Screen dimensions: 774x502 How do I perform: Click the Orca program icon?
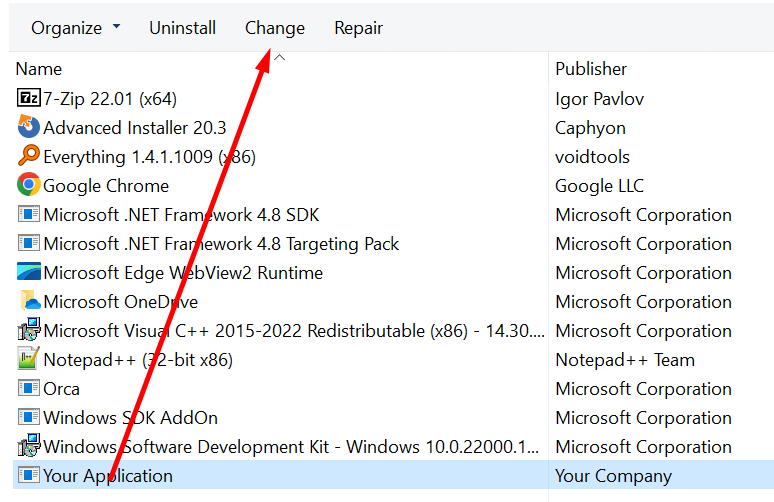click(29, 388)
